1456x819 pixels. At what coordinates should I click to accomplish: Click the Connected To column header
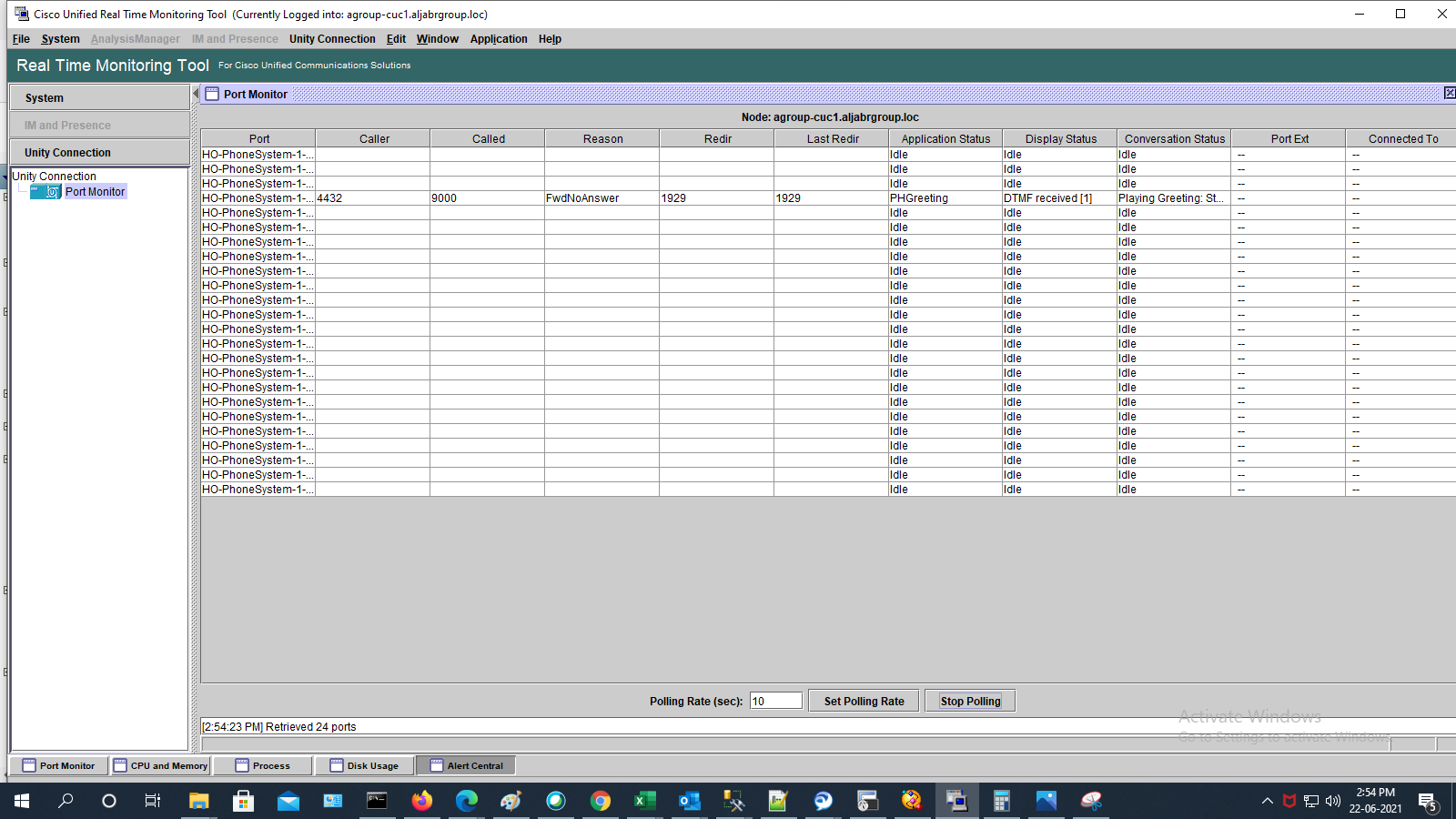[x=1401, y=138]
